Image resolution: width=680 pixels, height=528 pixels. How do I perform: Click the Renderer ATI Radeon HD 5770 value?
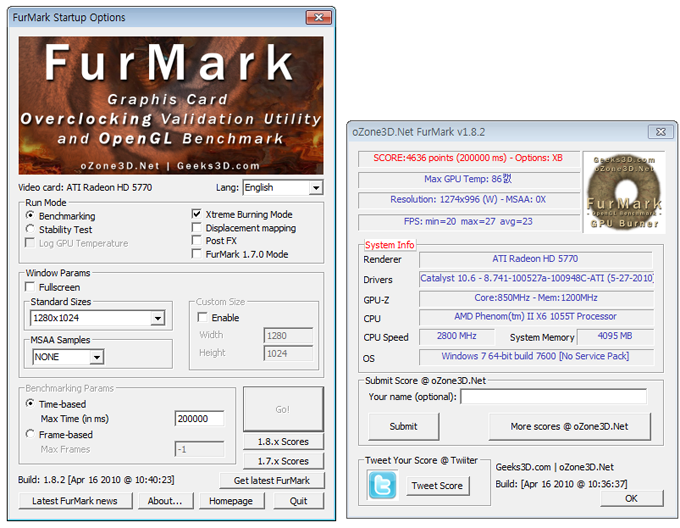point(536,259)
